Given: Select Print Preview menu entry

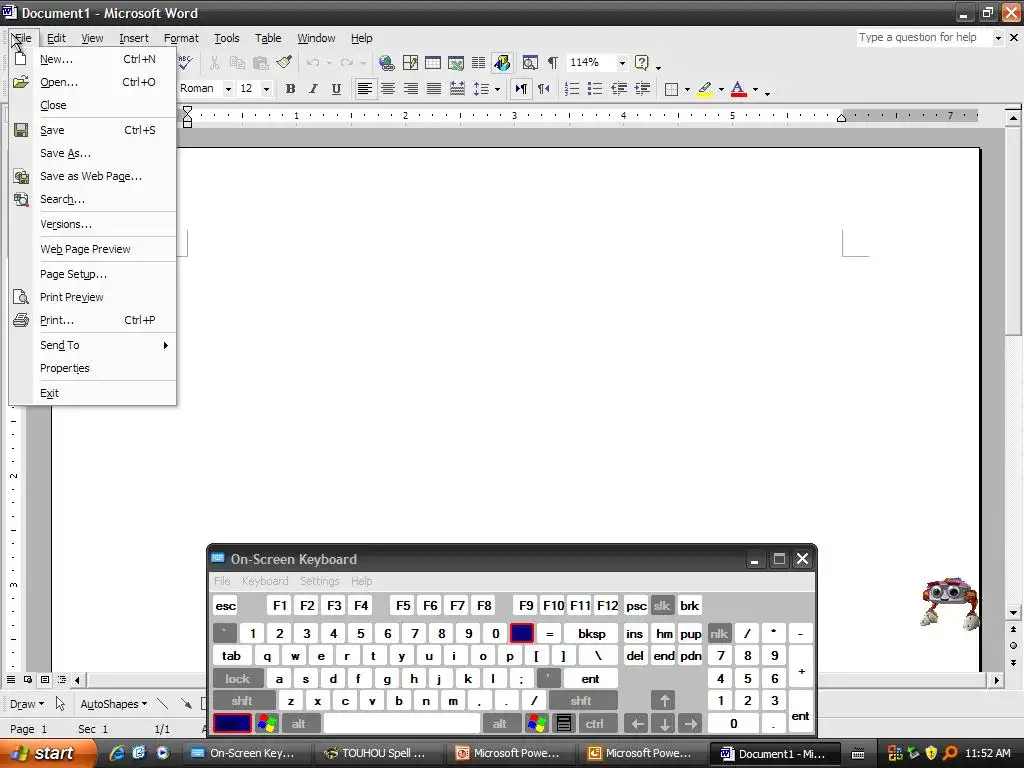Looking at the screenshot, I should point(93,297).
